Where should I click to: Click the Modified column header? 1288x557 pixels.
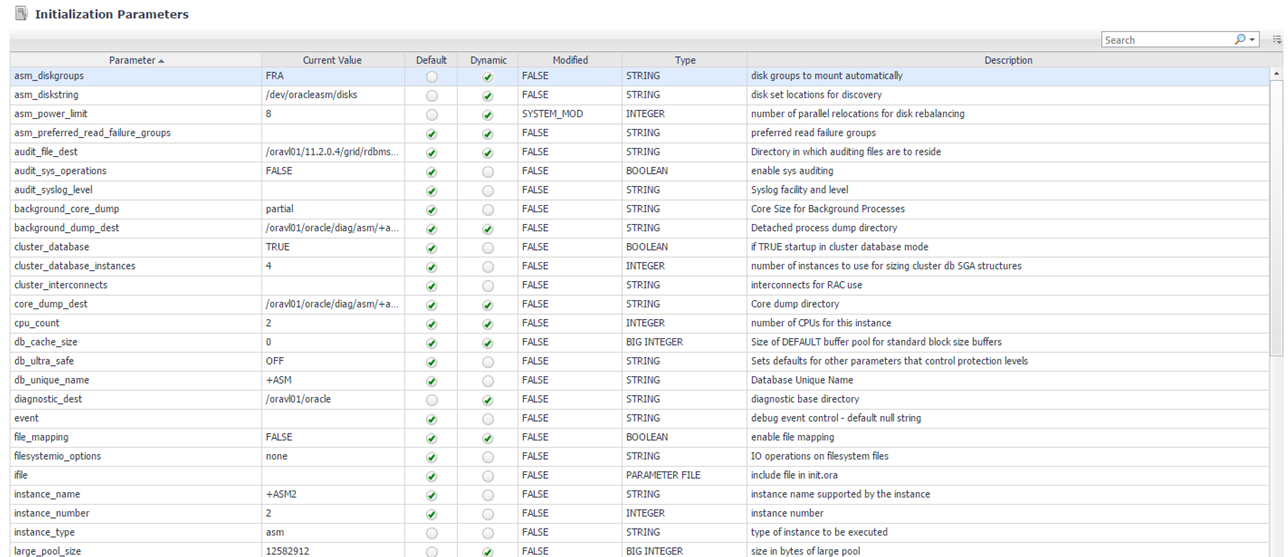pos(570,60)
